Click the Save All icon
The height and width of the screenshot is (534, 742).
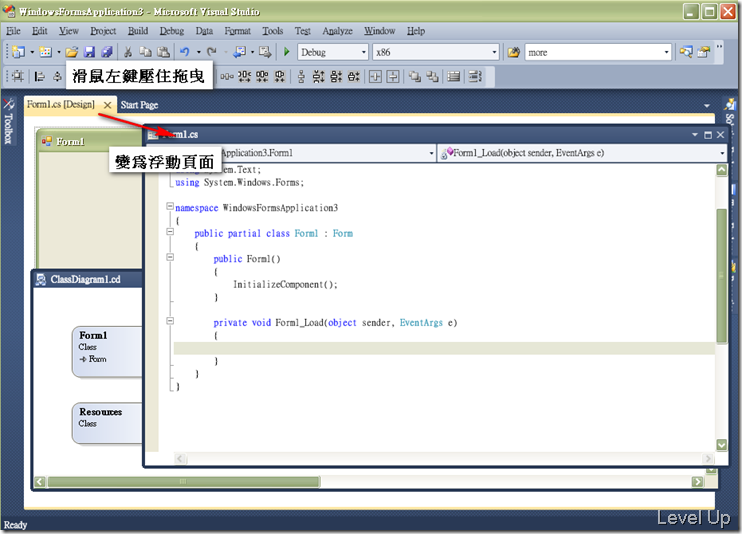click(107, 52)
